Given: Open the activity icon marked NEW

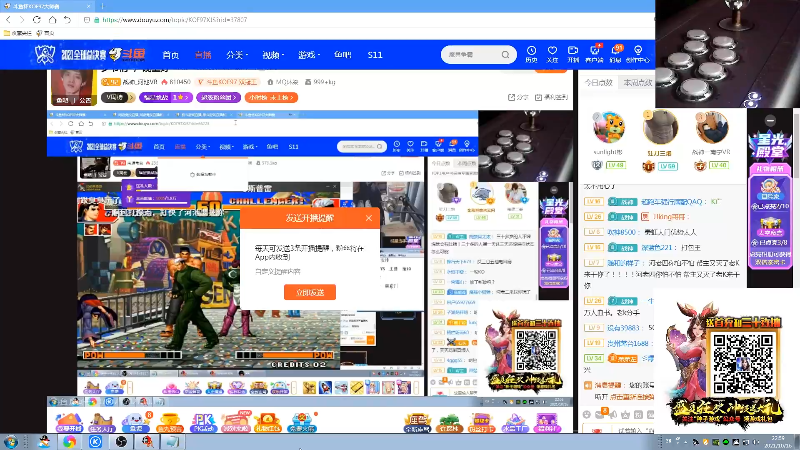Looking at the screenshot, I should [236, 421].
